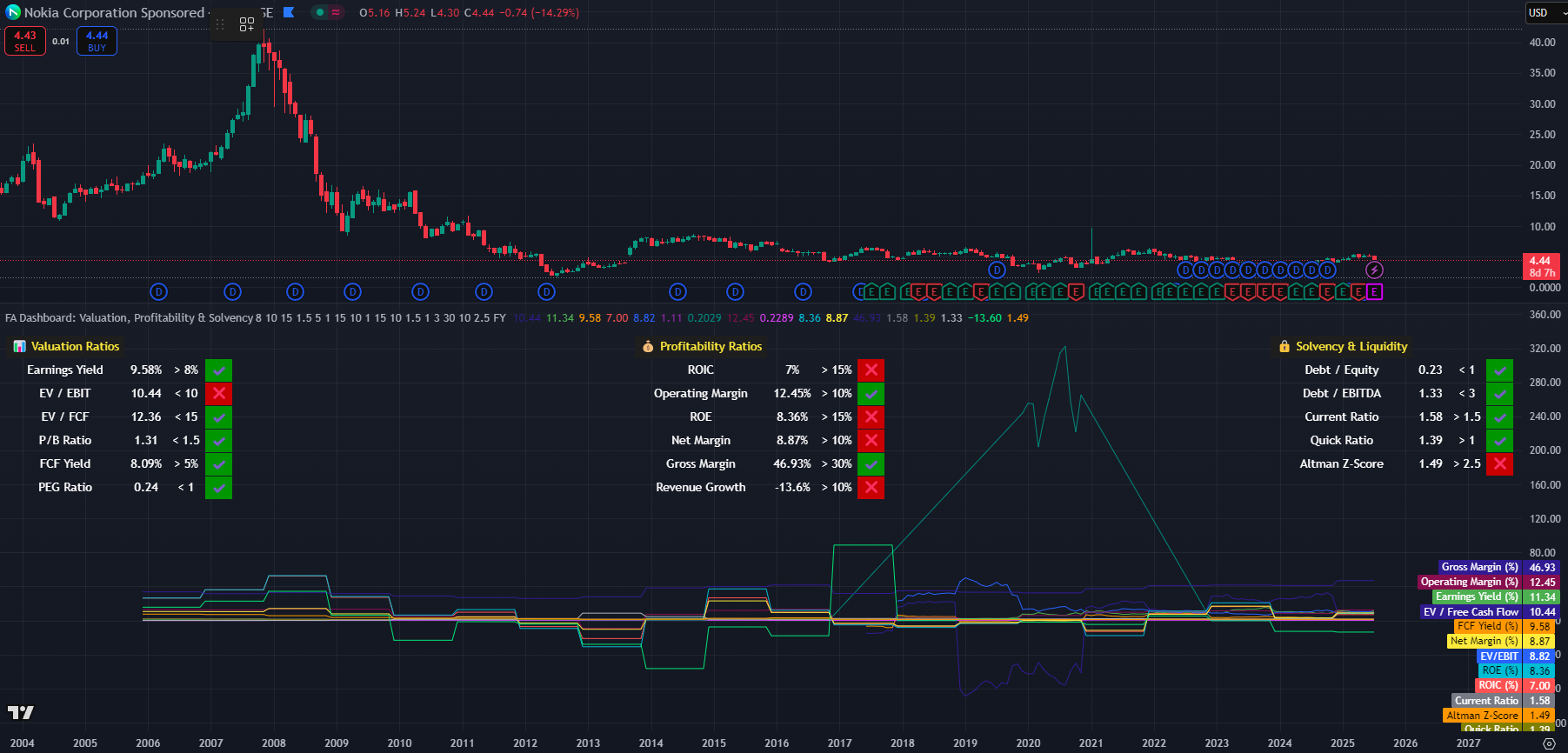Click the red X beside EV / EBIT
1568x753 pixels.
pos(219,393)
